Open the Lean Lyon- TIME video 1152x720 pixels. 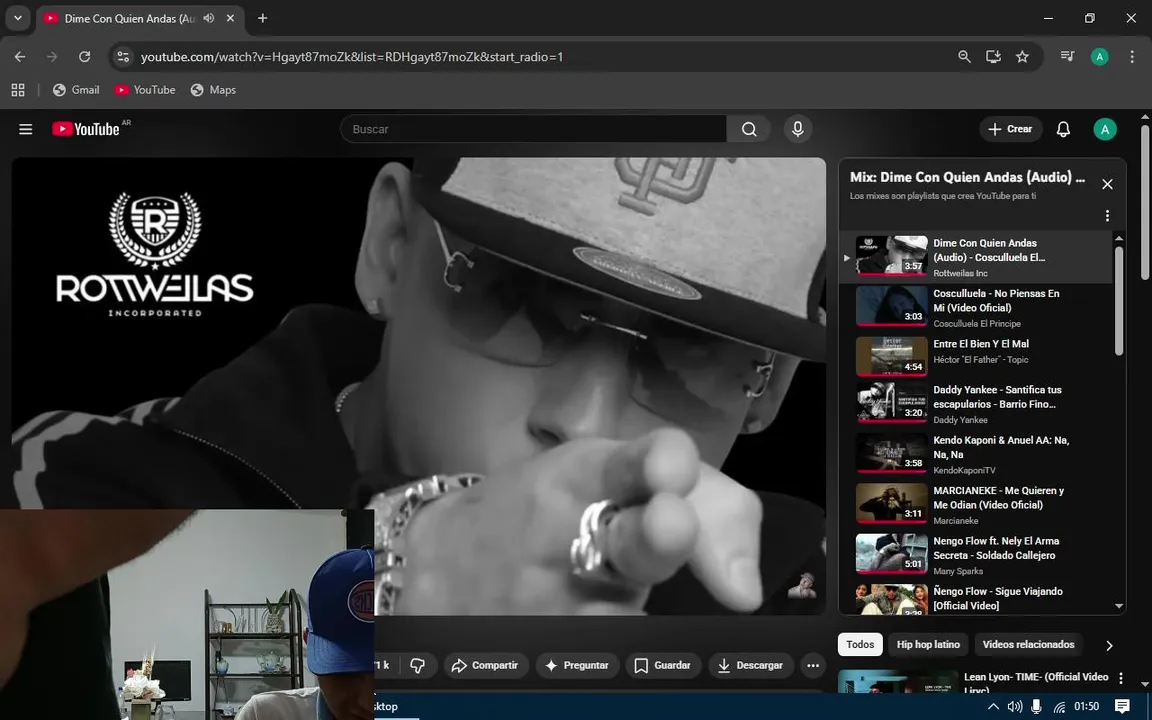pos(973,680)
